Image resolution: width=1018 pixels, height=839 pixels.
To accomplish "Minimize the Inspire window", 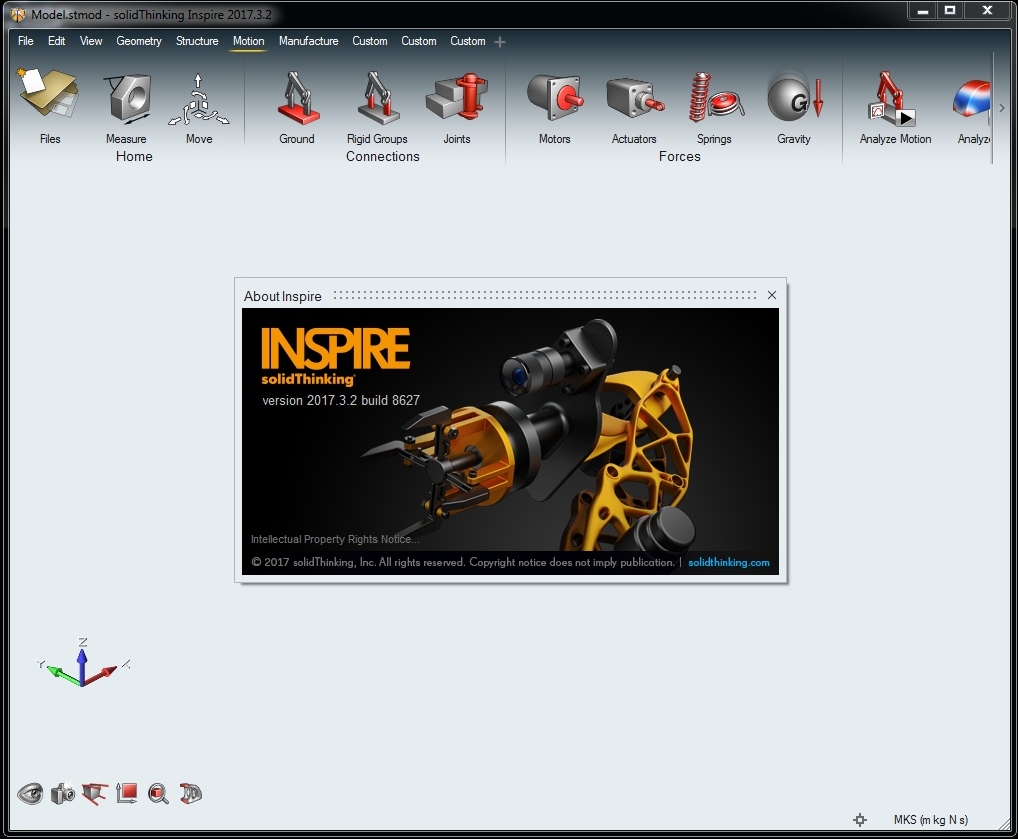I will pos(923,10).
